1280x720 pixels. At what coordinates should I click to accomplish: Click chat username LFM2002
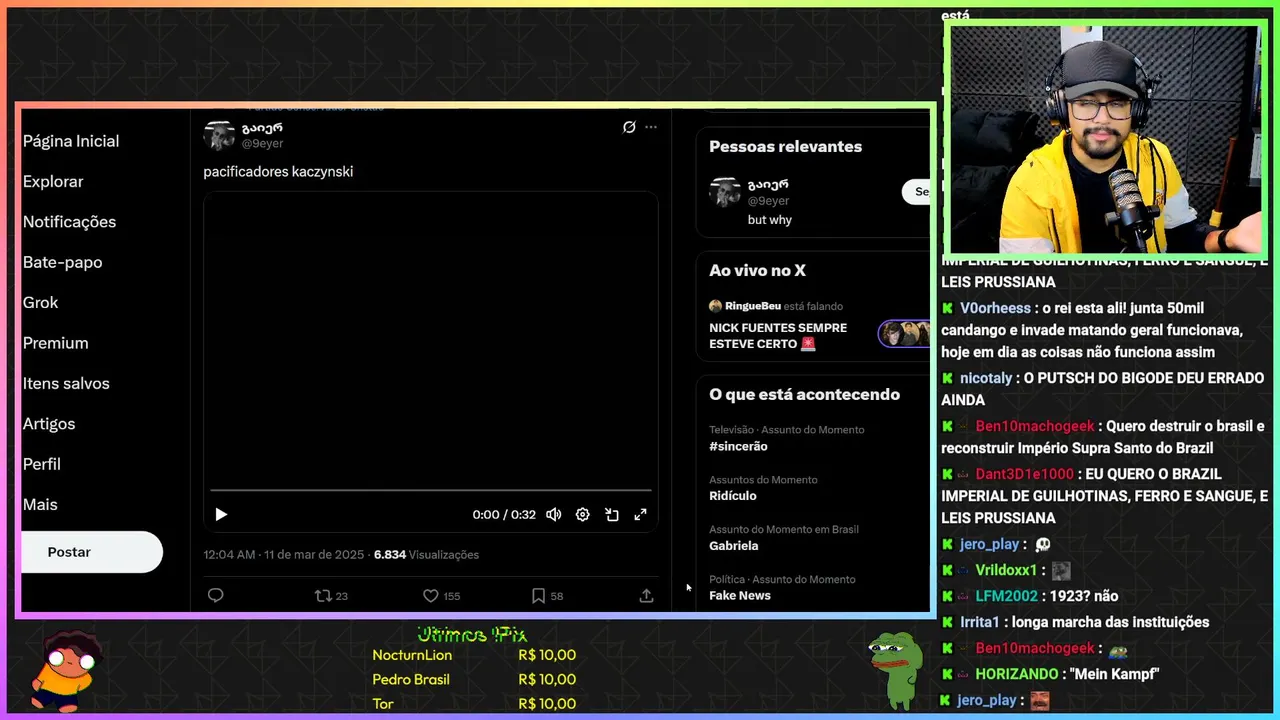click(1006, 596)
